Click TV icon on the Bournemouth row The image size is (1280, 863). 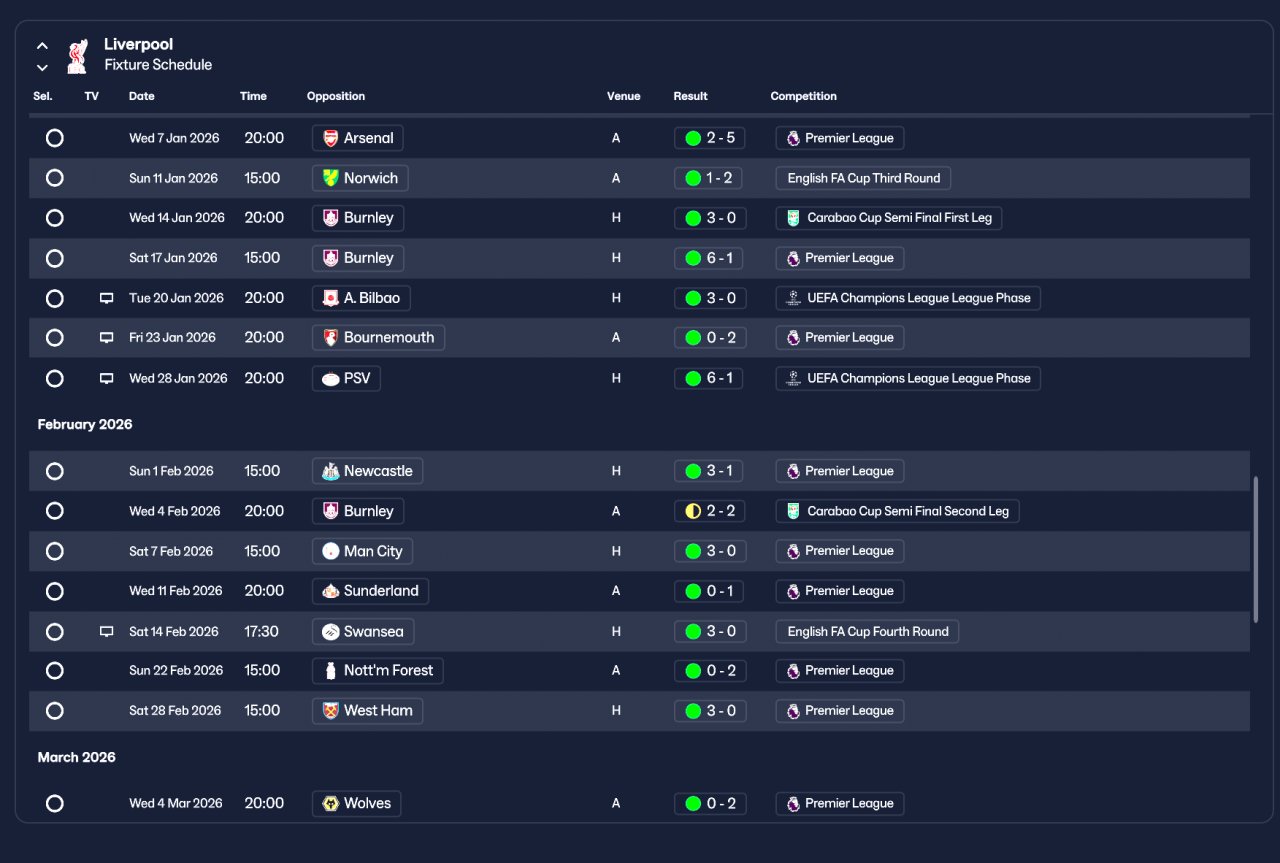point(107,338)
